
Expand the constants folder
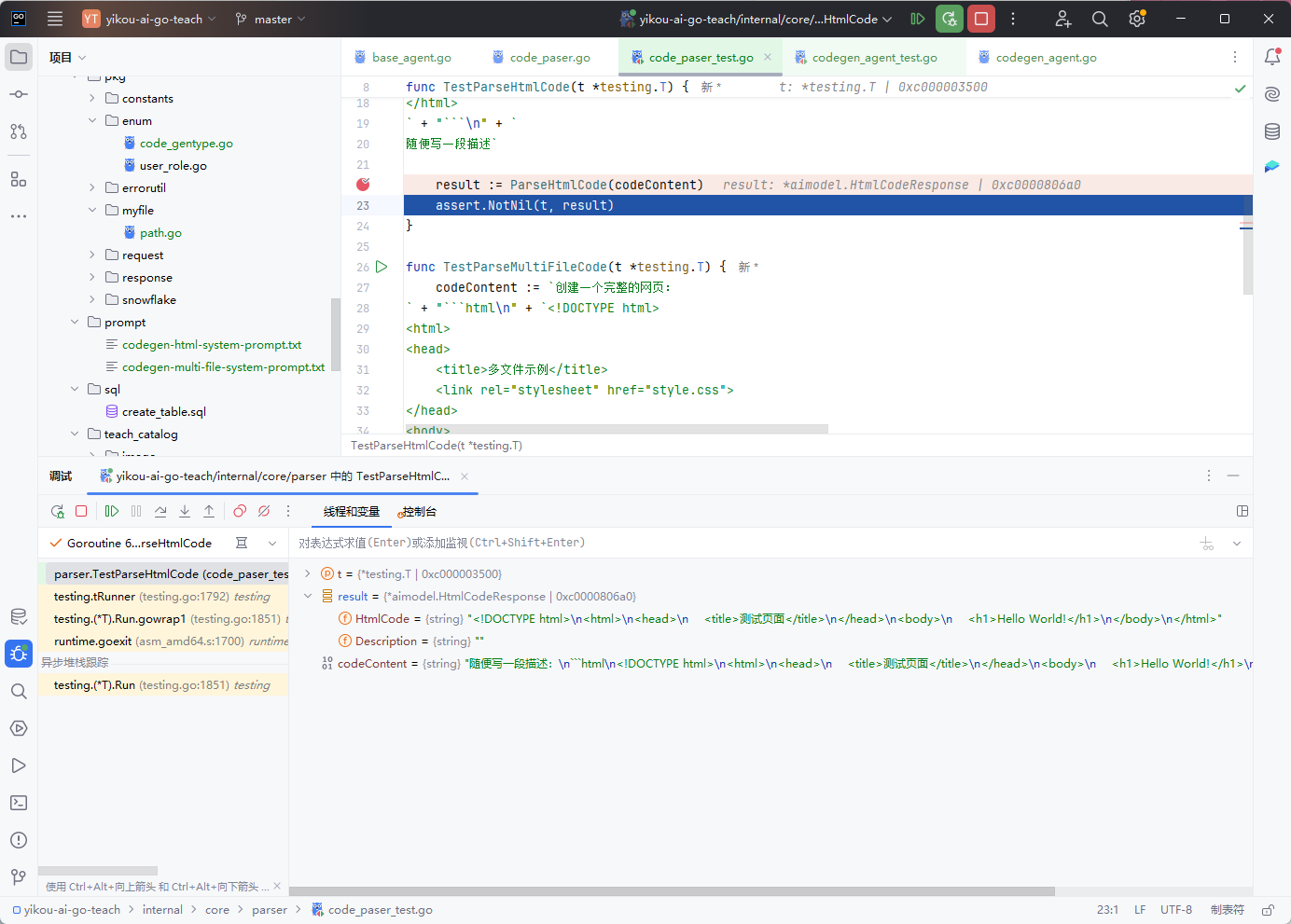(x=91, y=98)
